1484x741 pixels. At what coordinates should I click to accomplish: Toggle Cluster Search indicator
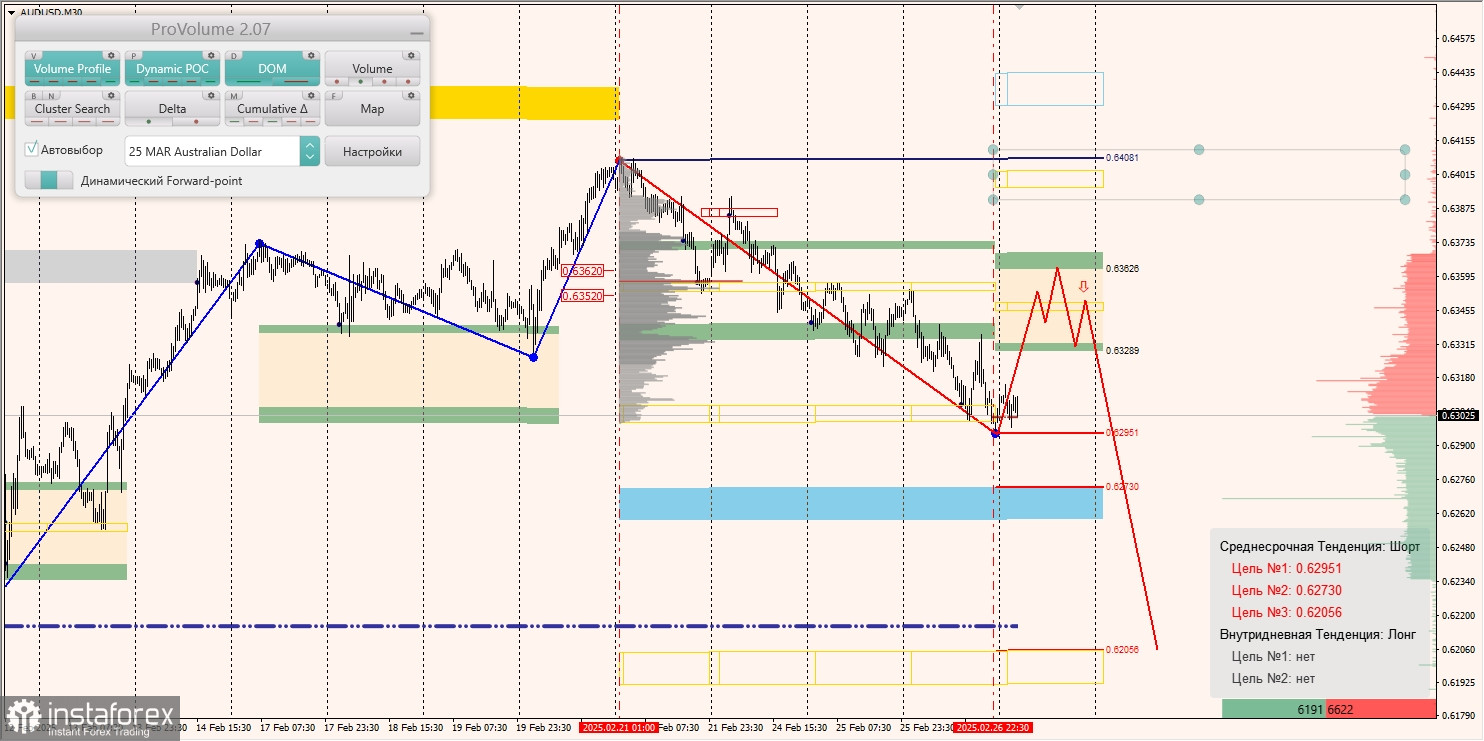pyautogui.click(x=72, y=108)
